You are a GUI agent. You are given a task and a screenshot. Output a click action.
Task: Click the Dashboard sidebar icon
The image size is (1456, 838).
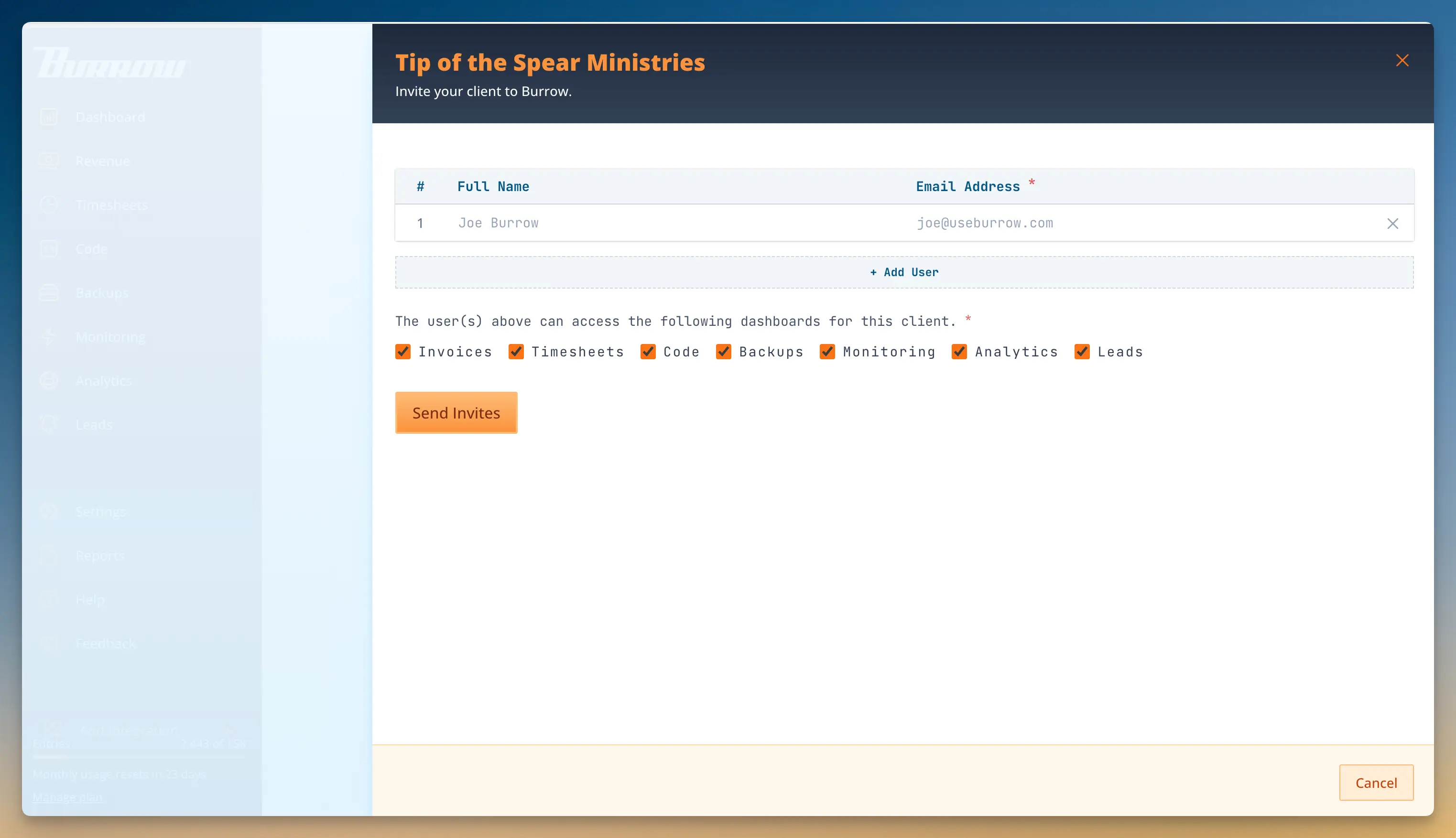[49, 118]
